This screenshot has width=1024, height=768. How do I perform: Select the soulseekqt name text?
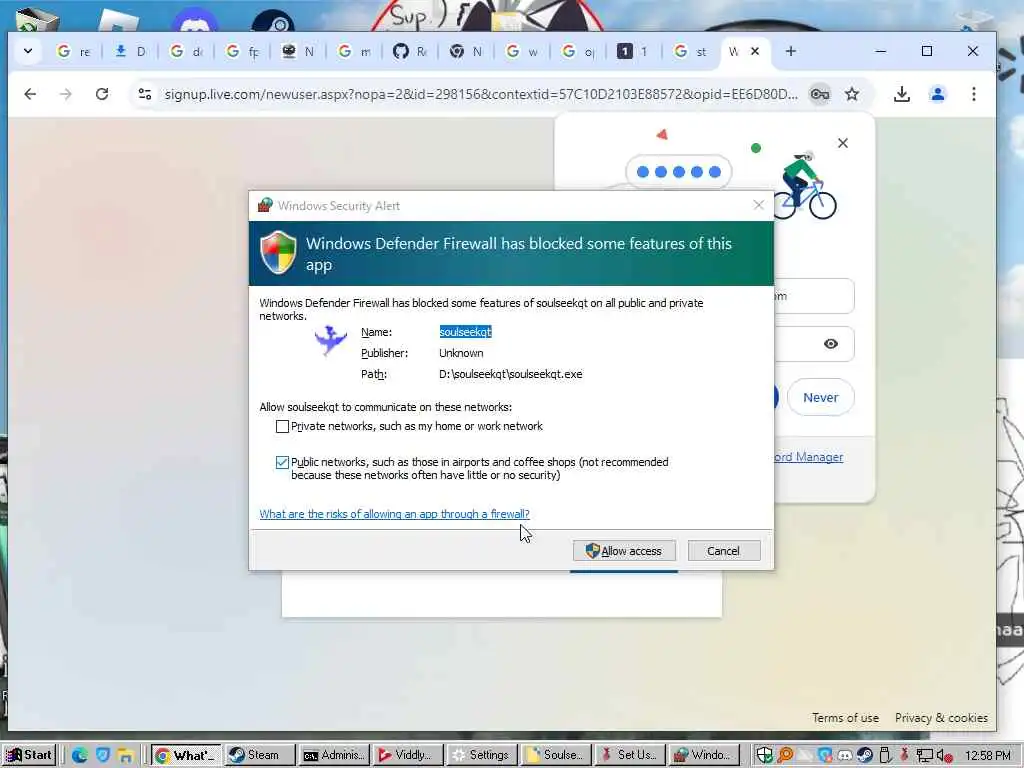[x=465, y=332]
